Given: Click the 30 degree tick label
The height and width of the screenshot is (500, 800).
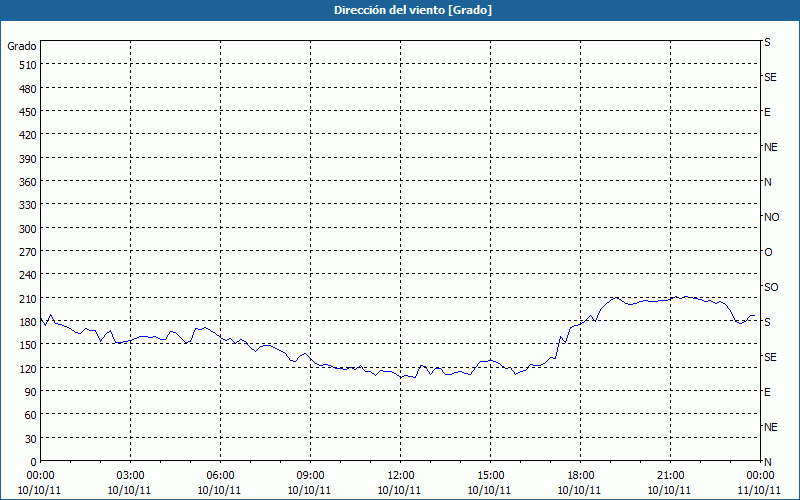Looking at the screenshot, I should [31, 439].
